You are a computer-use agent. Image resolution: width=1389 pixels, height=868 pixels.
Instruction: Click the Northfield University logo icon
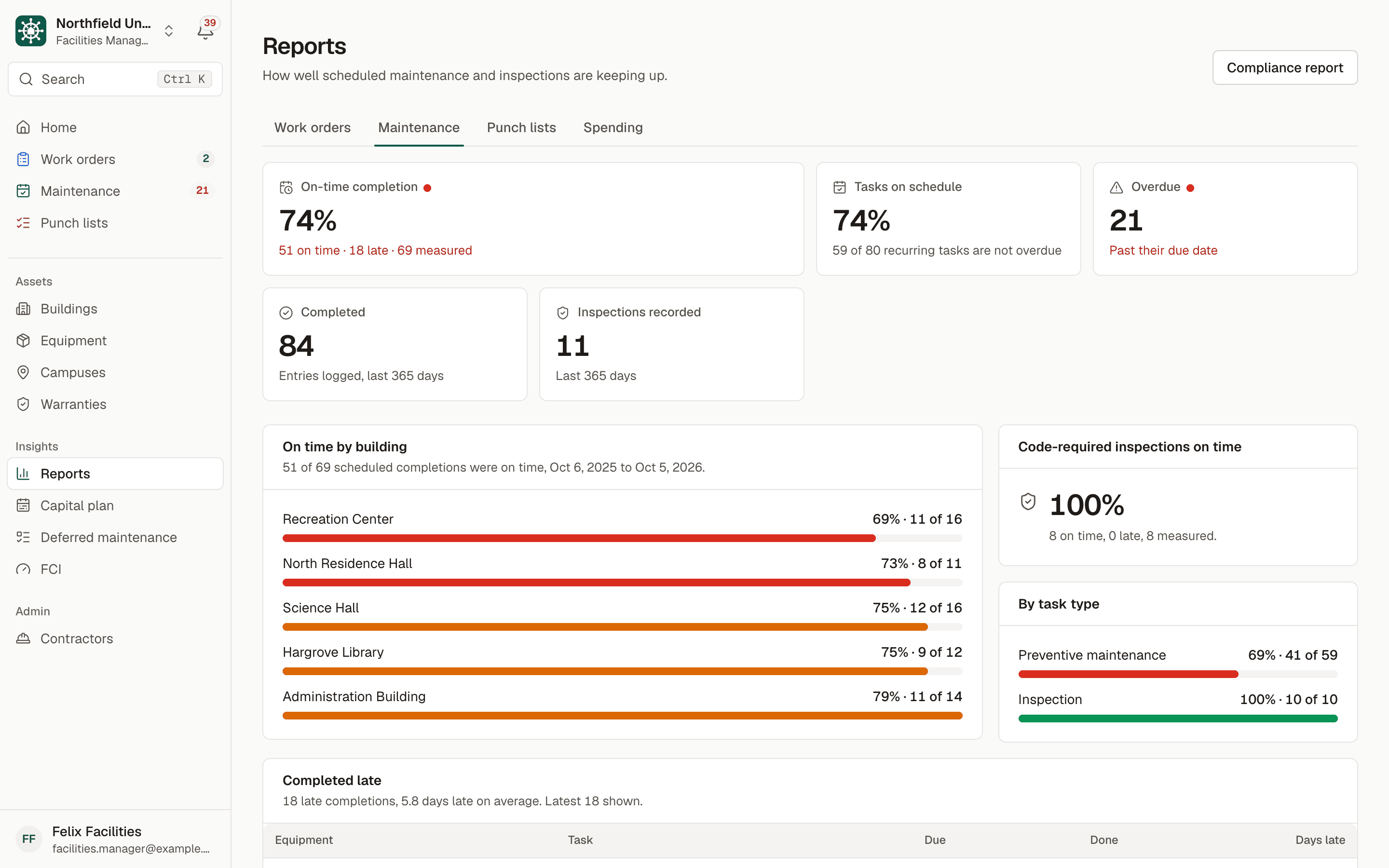click(31, 31)
